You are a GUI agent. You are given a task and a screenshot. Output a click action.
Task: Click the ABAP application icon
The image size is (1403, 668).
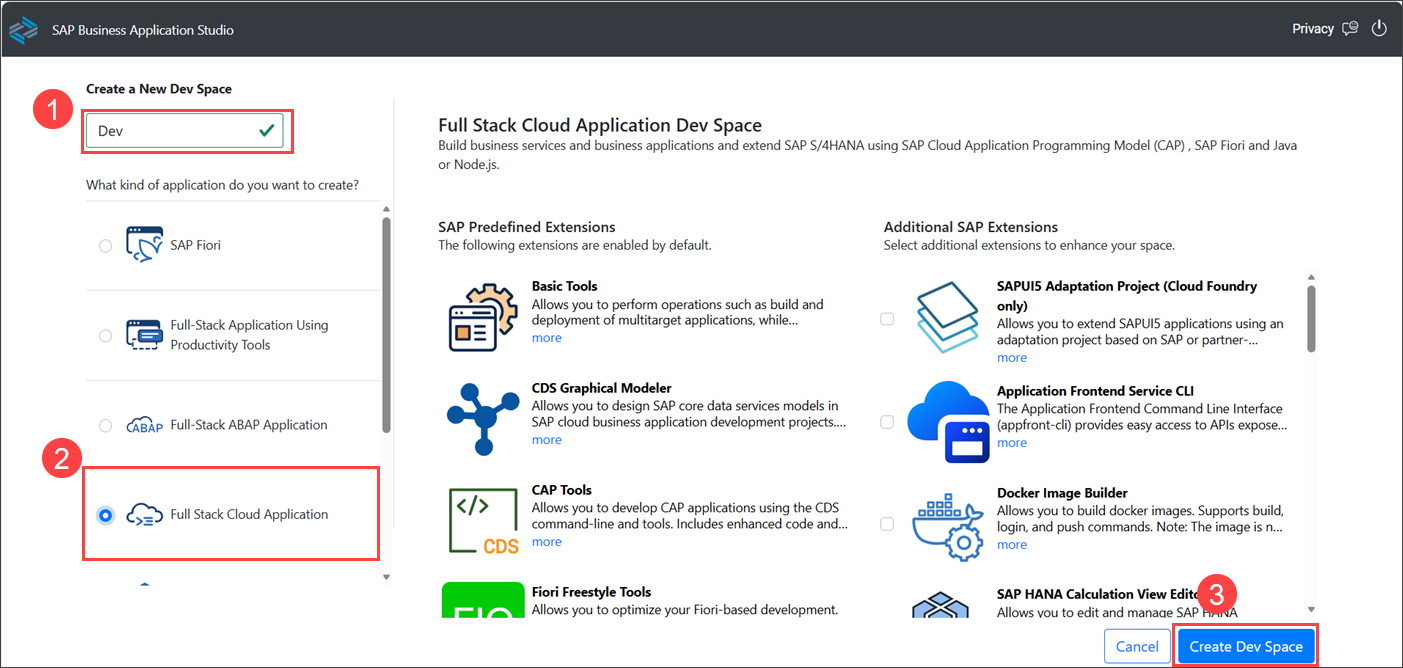145,426
